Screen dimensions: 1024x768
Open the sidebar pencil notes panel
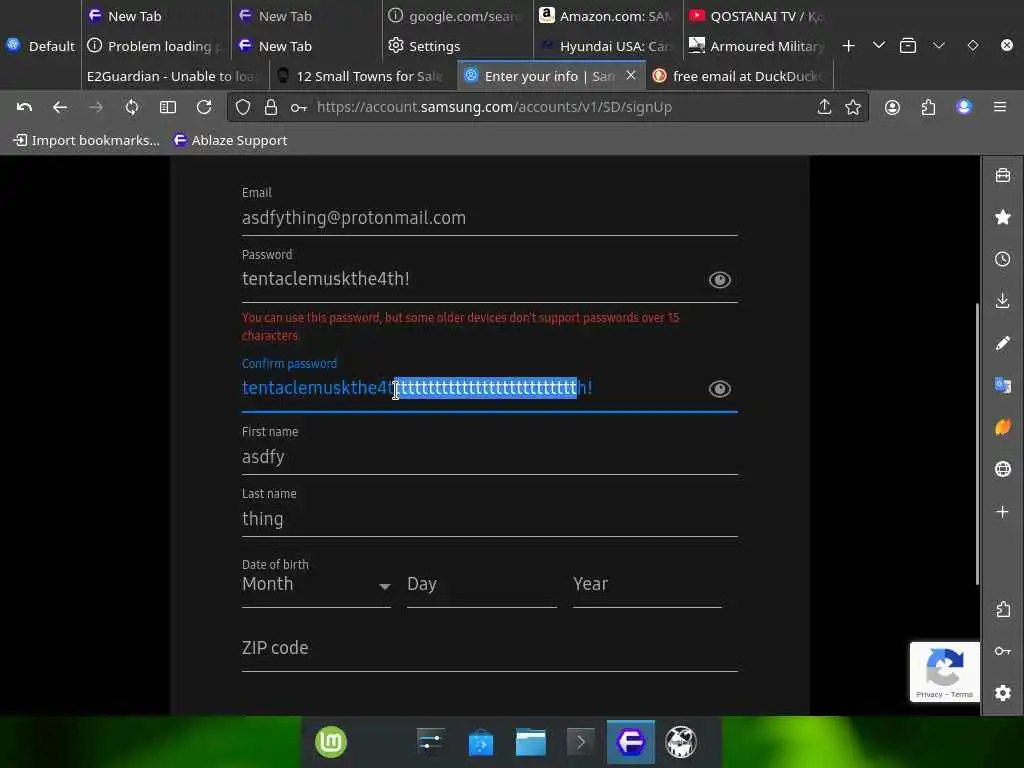click(x=1003, y=343)
